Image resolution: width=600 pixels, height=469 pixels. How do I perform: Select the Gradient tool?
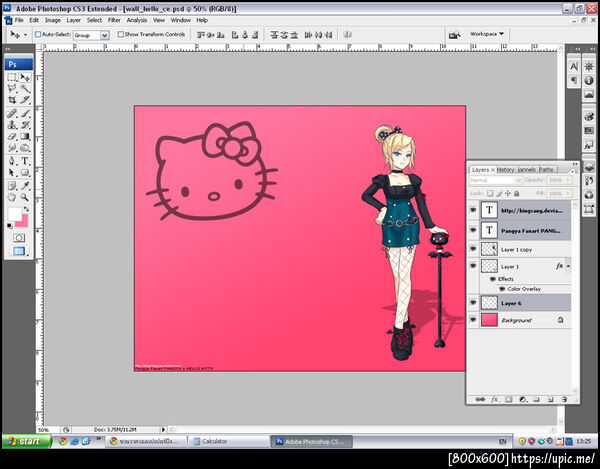point(25,136)
